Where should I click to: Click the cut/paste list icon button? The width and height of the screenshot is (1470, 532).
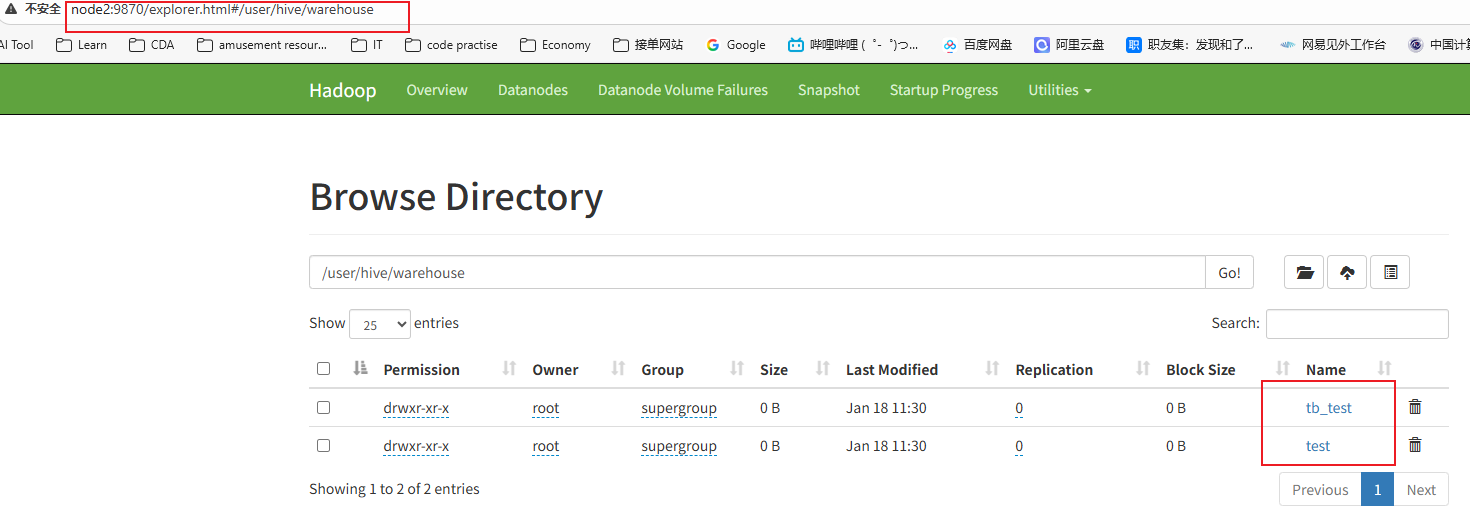[x=1390, y=273]
